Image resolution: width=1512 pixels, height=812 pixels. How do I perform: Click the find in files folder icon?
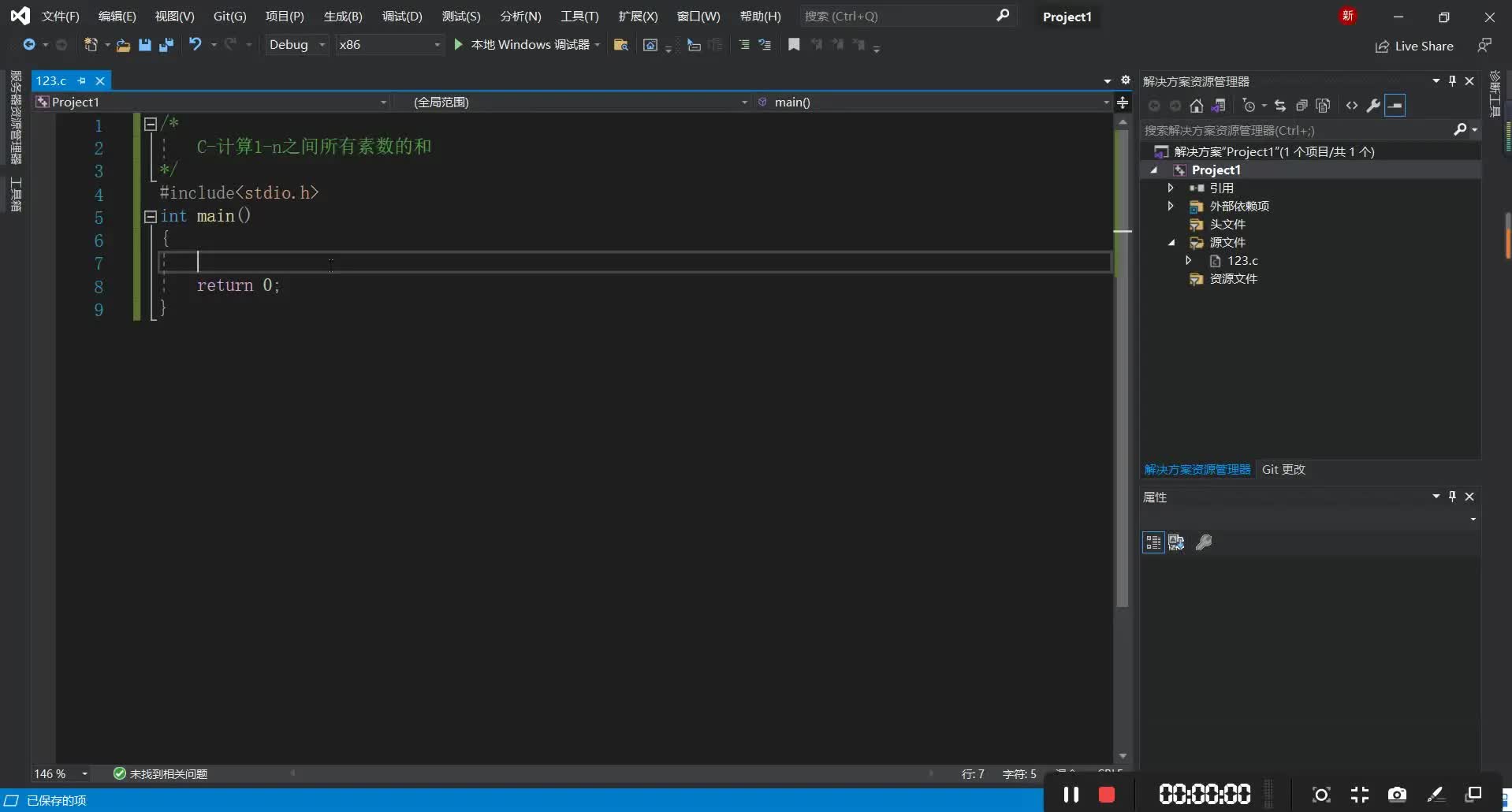pos(621,45)
